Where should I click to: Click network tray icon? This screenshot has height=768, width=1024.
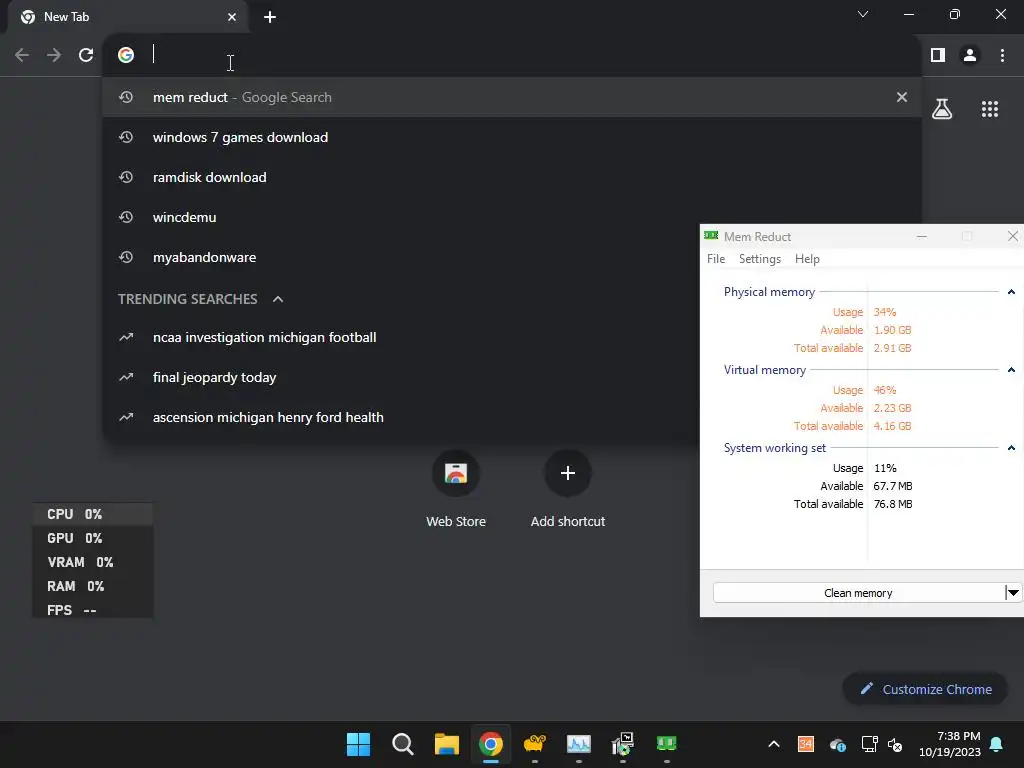870,744
